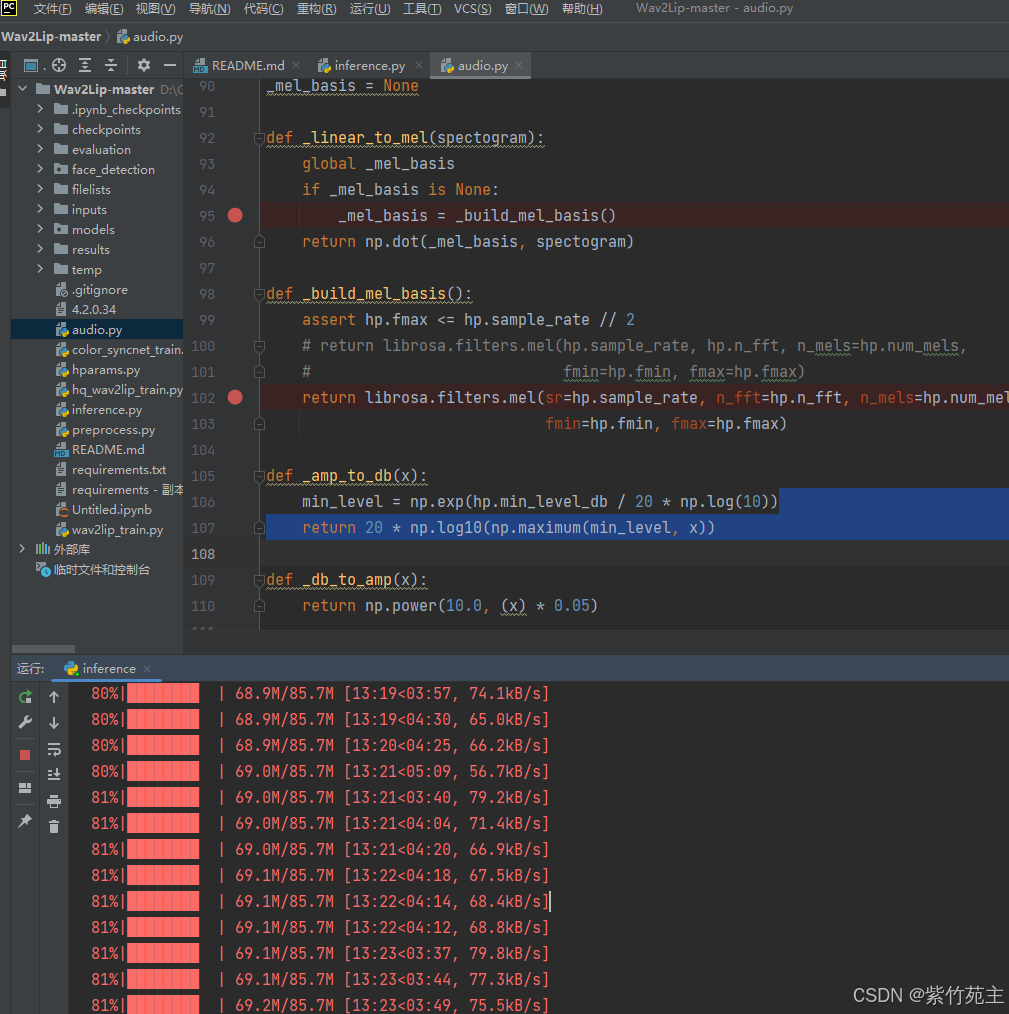Screen dimensions: 1009x1014
Task: Open the 重构(R) menu
Action: [x=316, y=8]
